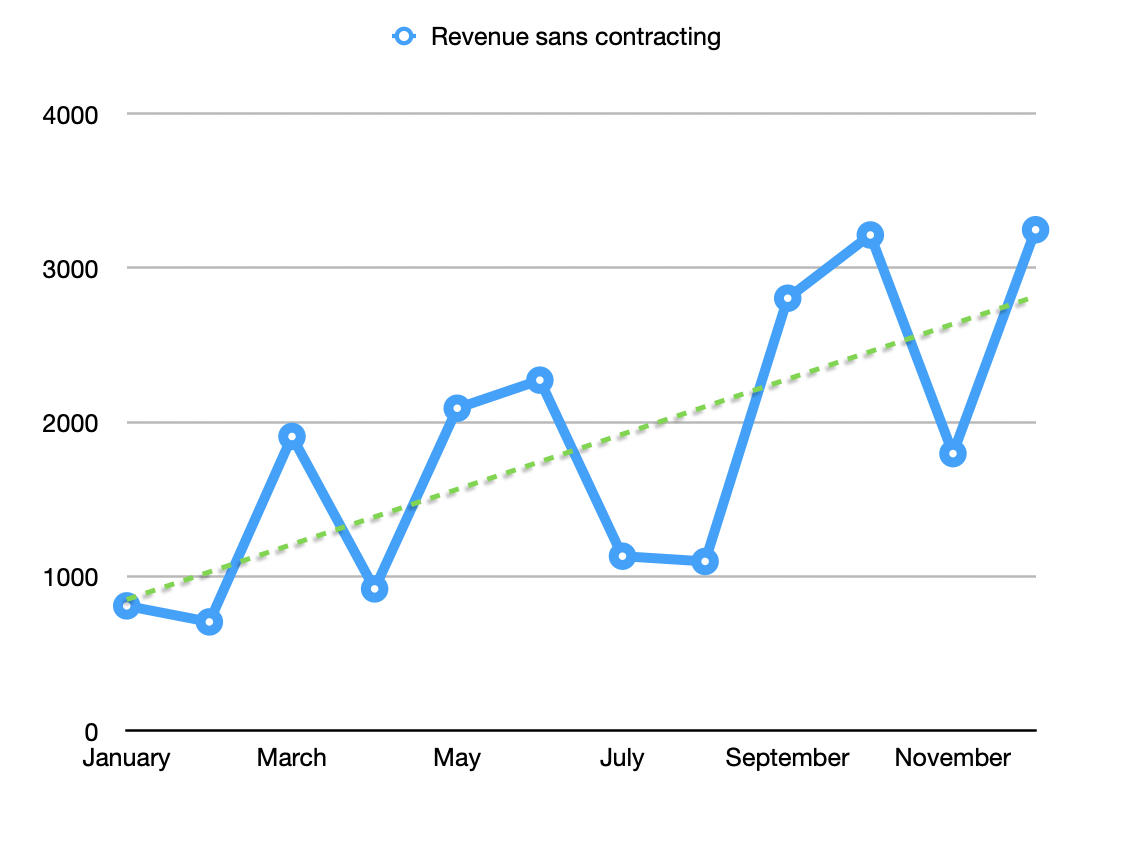
Task: Click the 3000 y-axis label
Action: [70, 269]
